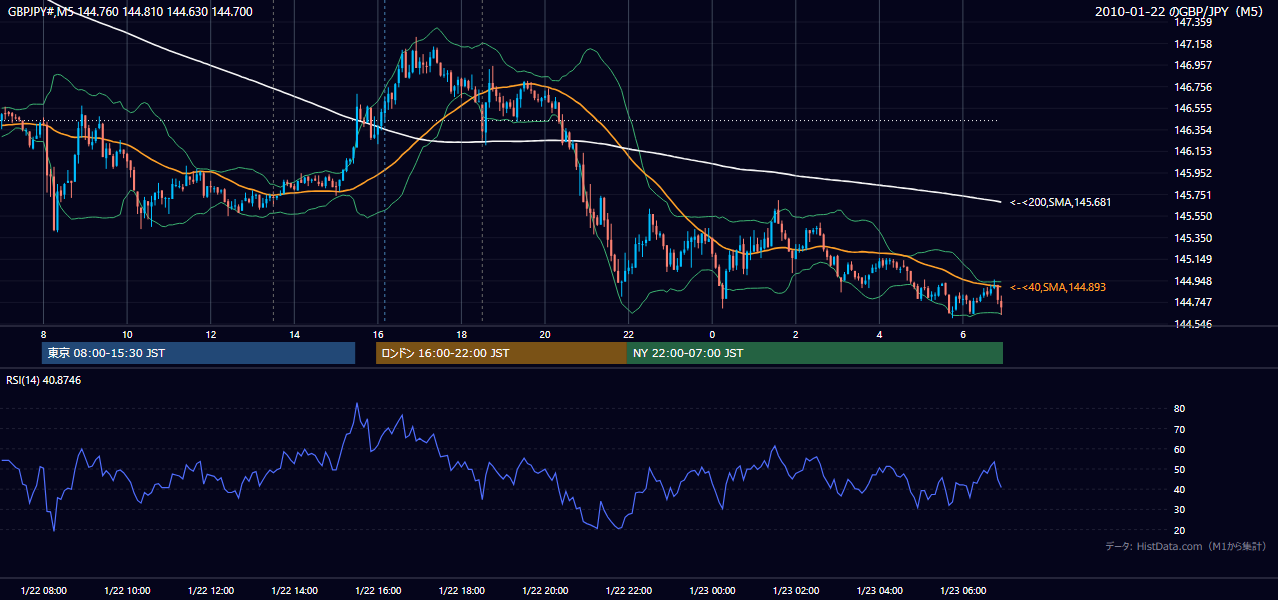This screenshot has height=600, width=1278.
Task: Click the 1/23 02:00 bottom time label
Action: coord(795,591)
